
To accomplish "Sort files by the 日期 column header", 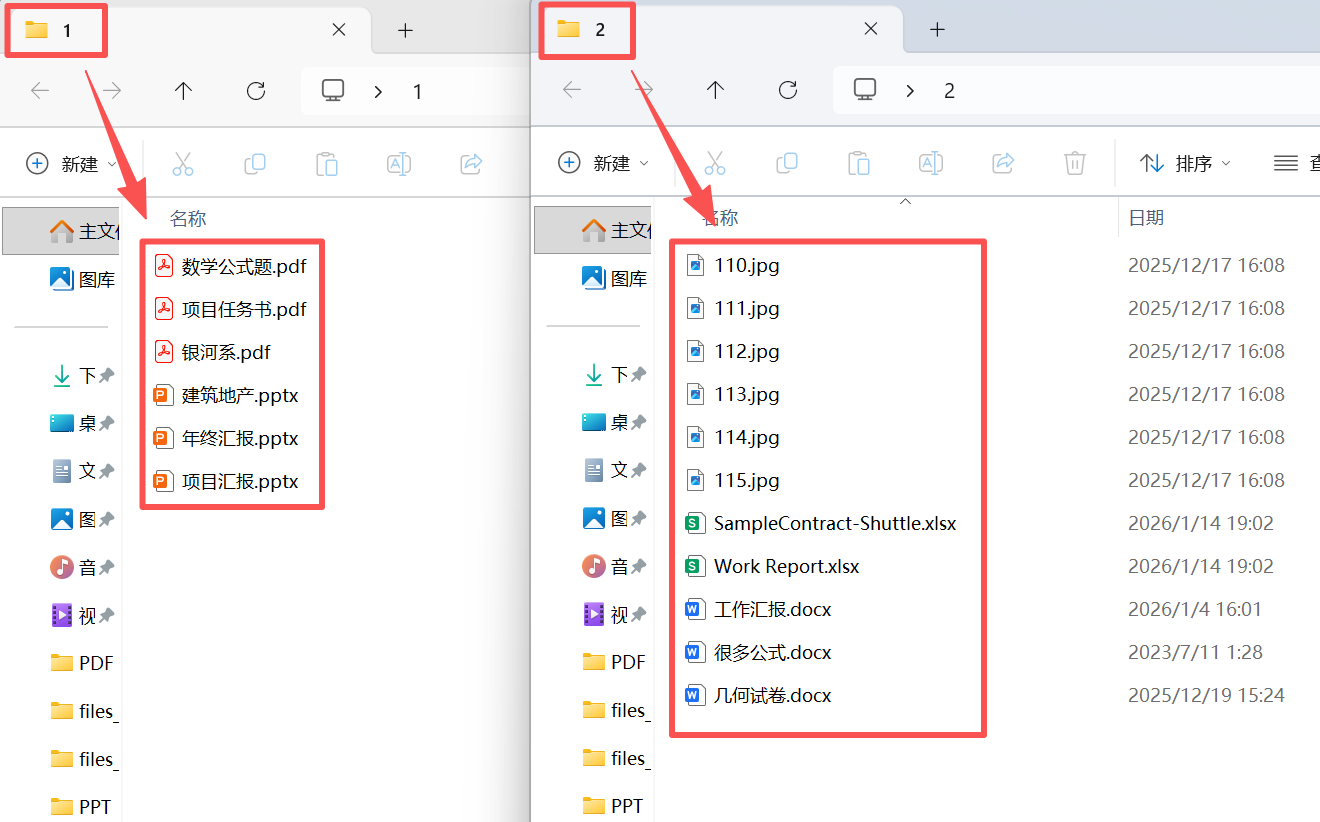I will (x=1146, y=217).
